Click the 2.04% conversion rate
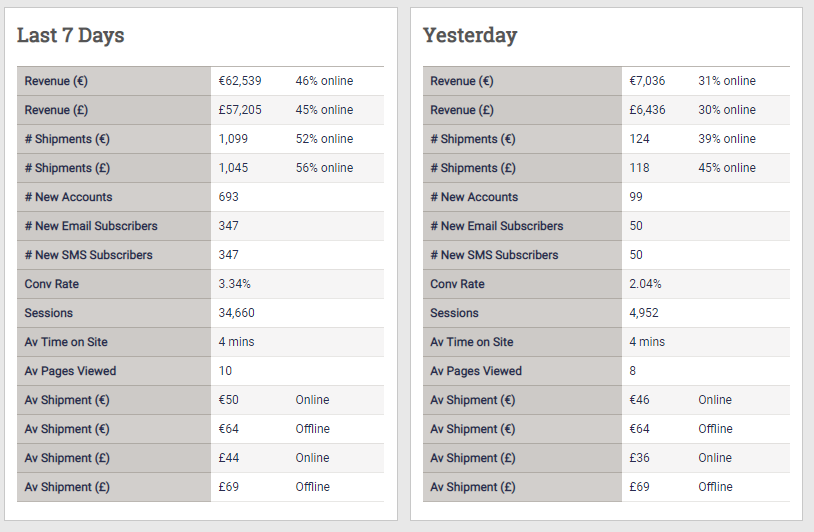 point(645,284)
